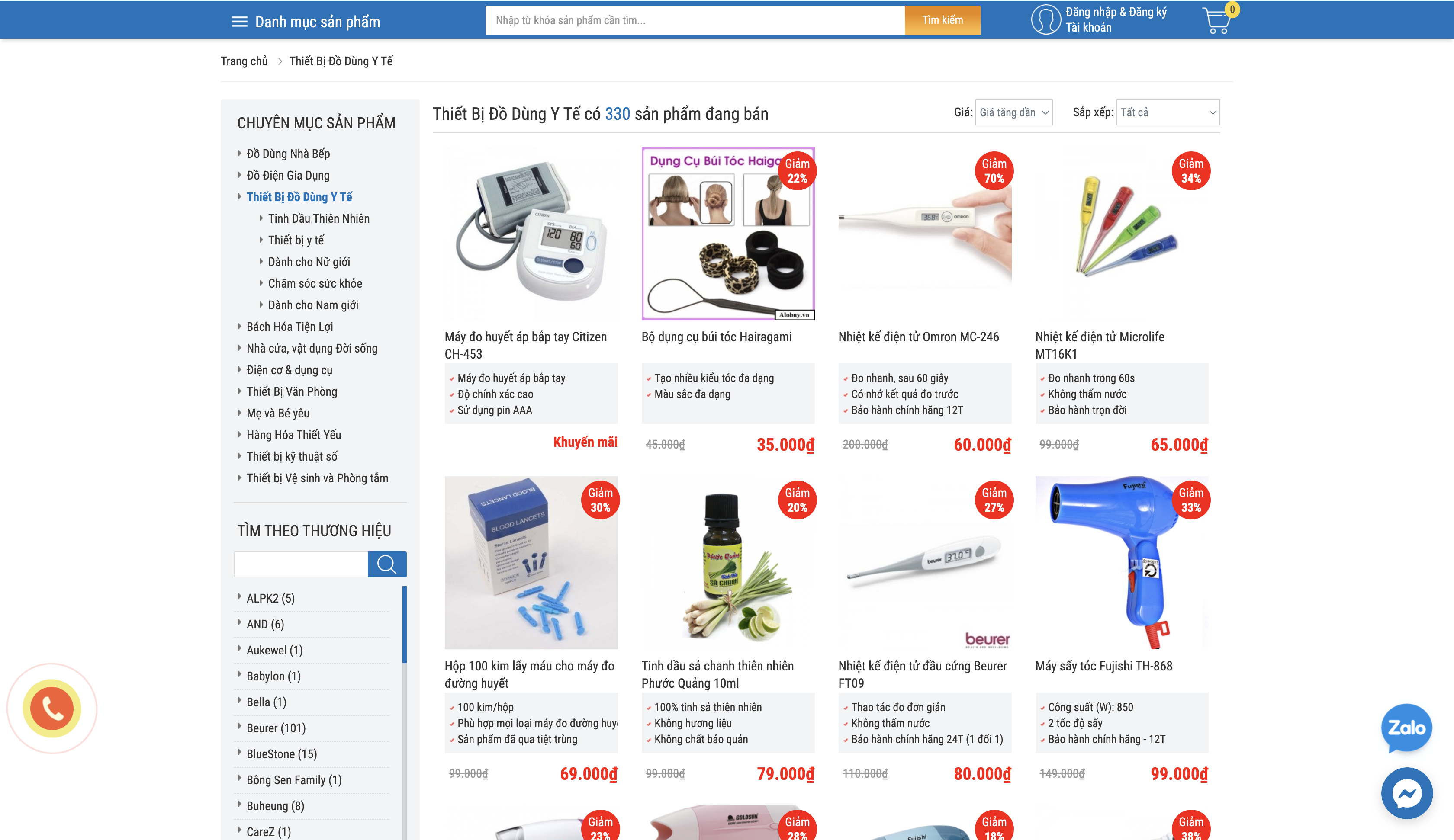
Task: Go to Trang chủ breadcrumb link
Action: click(x=244, y=61)
